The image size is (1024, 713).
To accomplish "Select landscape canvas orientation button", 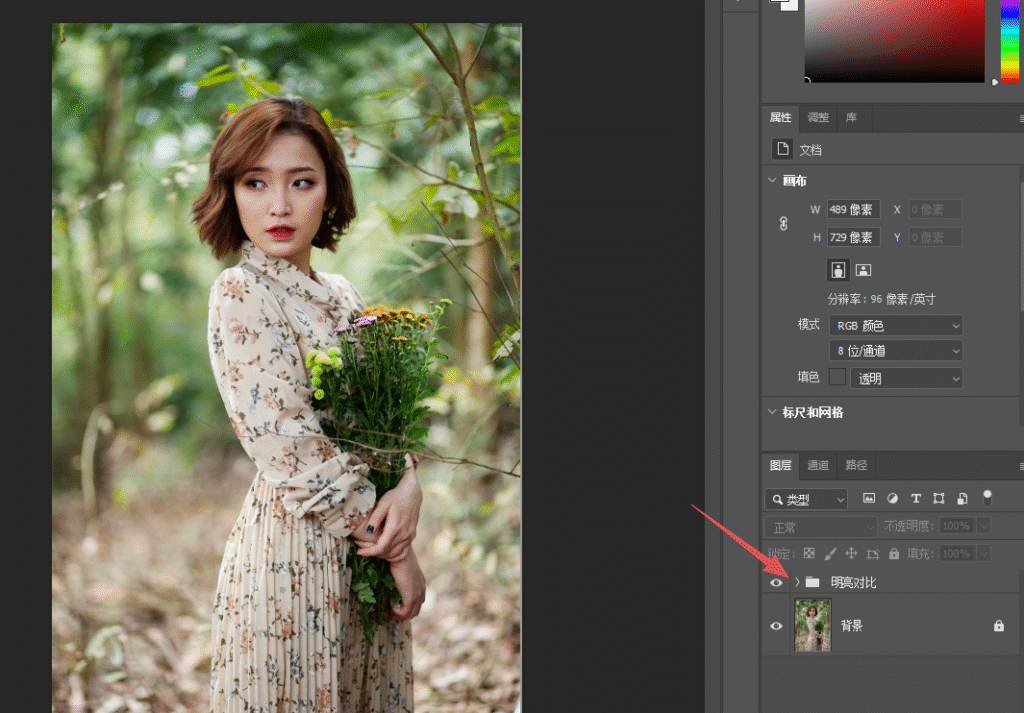I will (863, 270).
